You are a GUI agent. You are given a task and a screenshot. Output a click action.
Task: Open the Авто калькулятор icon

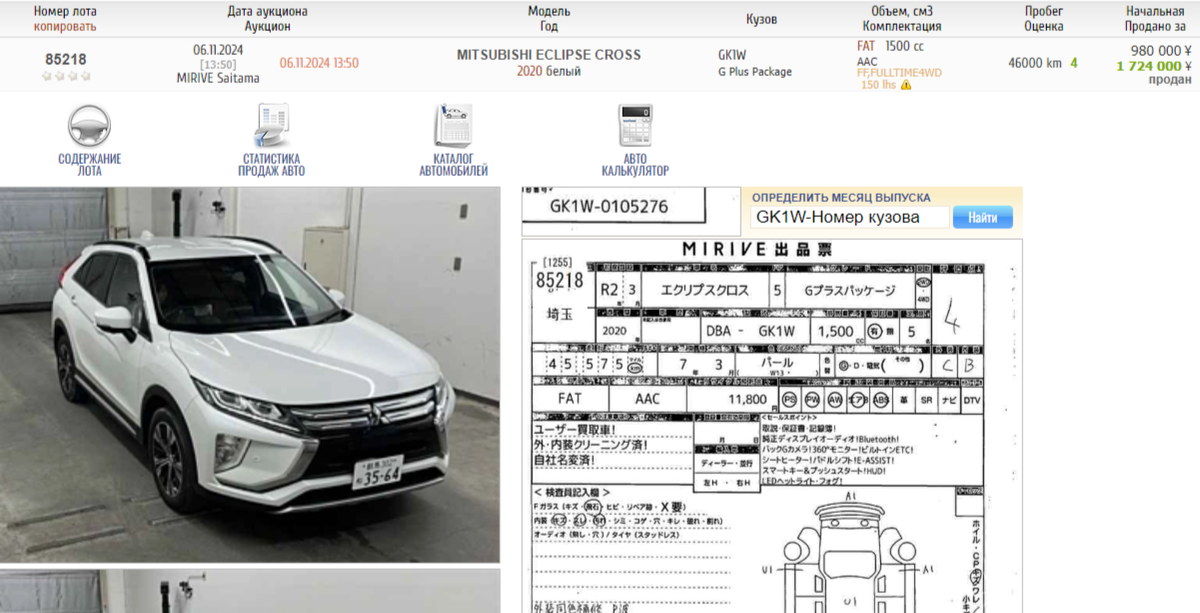[x=635, y=127]
